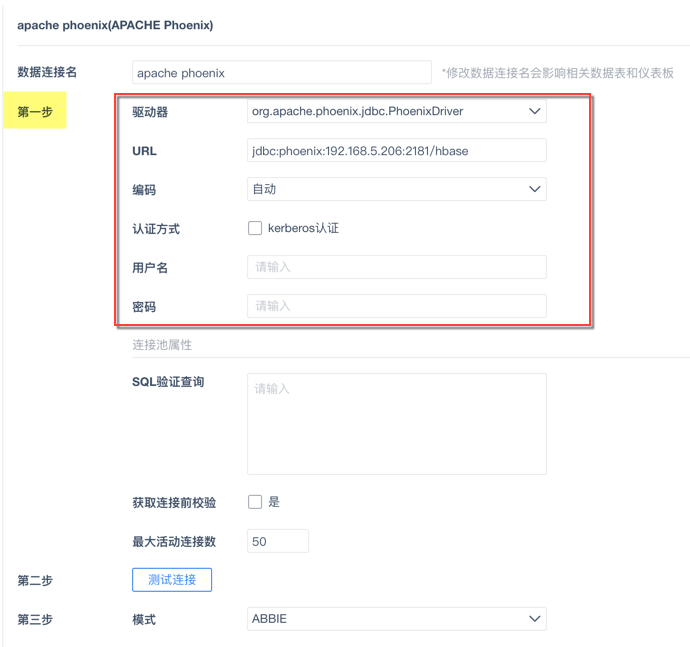This screenshot has height=647, width=690.
Task: Open the 驱动器 driver dropdown
Action: 396,111
